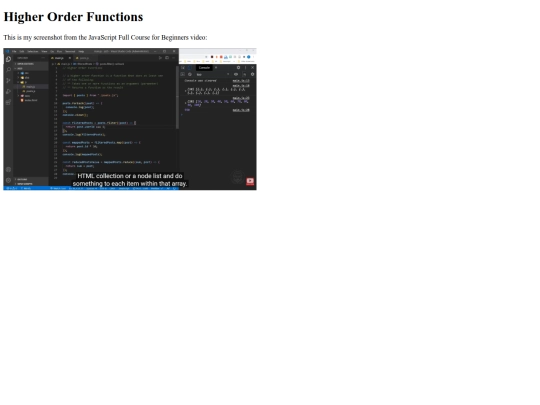Screen dimensions: 540x405
Task: Click the Manage gear in the VS Code activity bar
Action: click(8, 180)
